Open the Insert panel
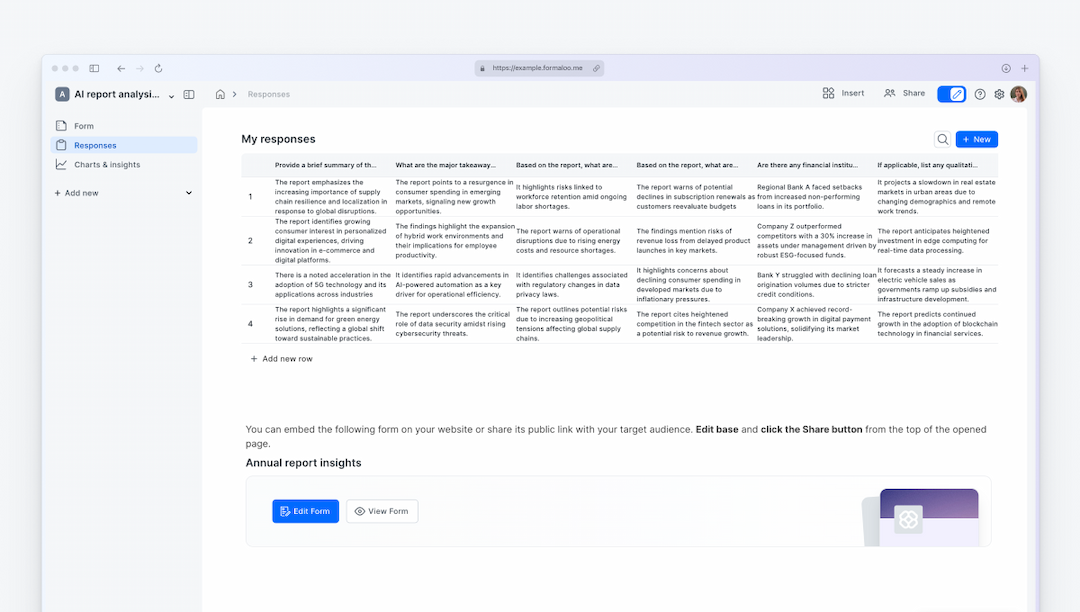 pos(842,93)
